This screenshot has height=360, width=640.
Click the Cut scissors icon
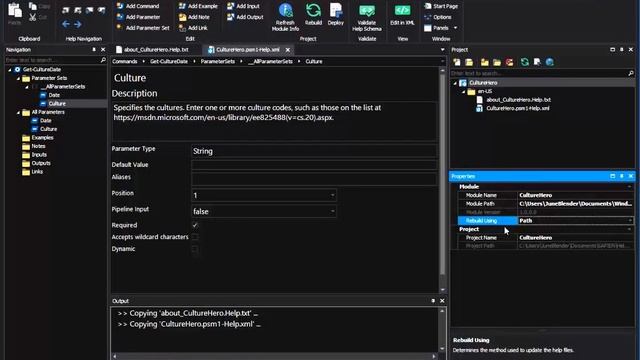(33, 17)
